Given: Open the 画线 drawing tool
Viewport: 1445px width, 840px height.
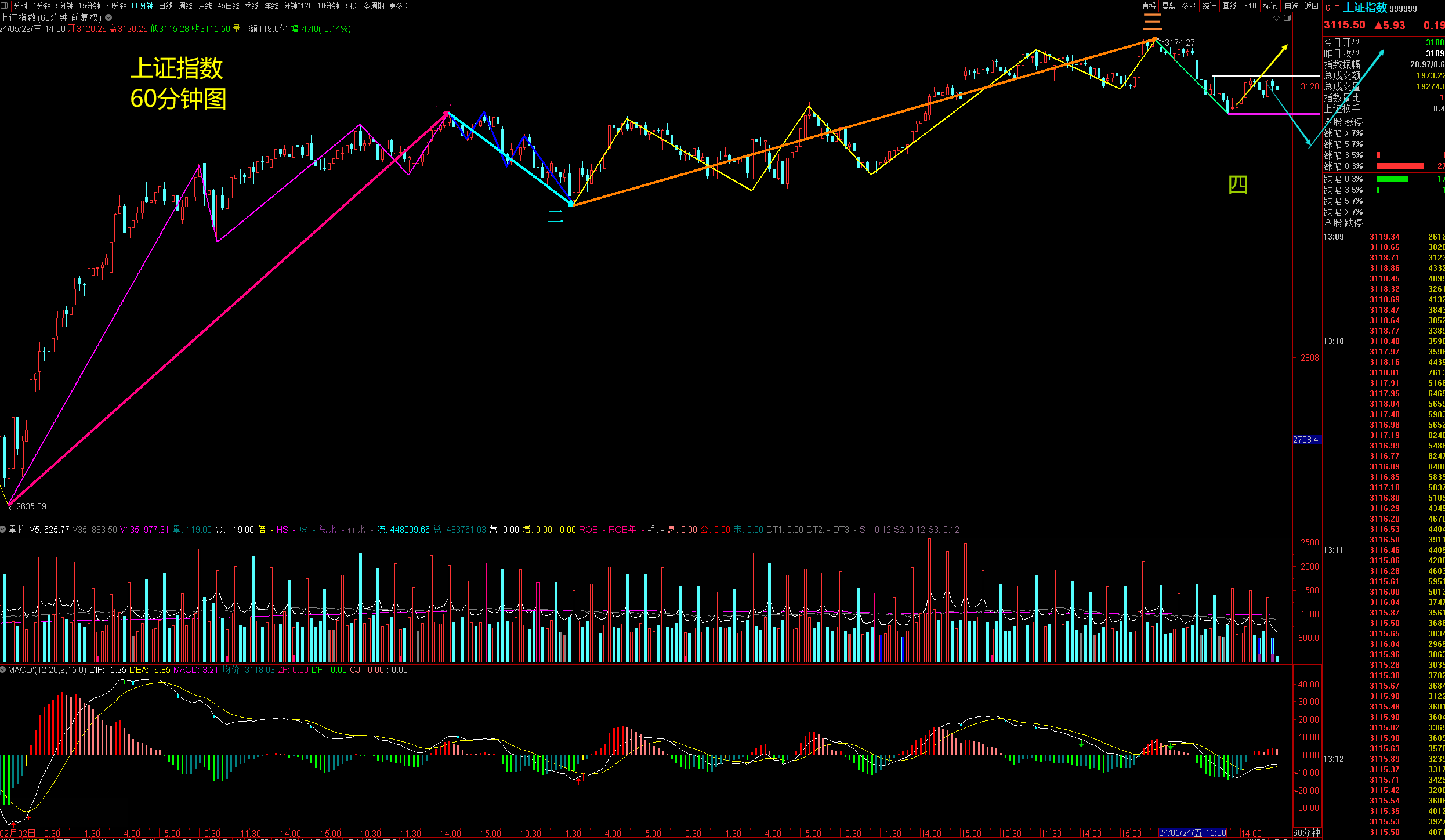Looking at the screenshot, I should coord(1229,6).
